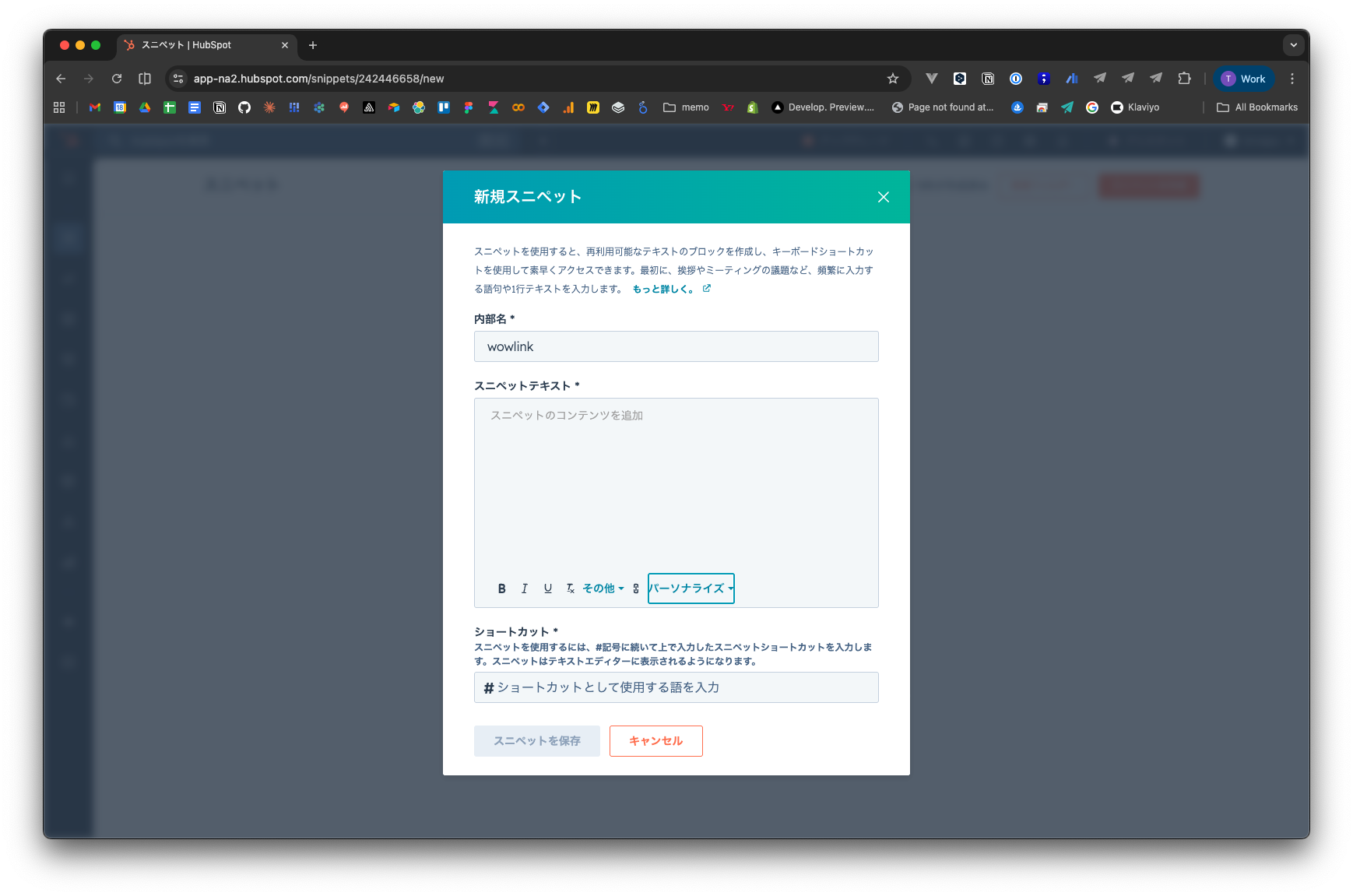Open the Work profile menu
The width and height of the screenshot is (1353, 896).
coord(1244,79)
